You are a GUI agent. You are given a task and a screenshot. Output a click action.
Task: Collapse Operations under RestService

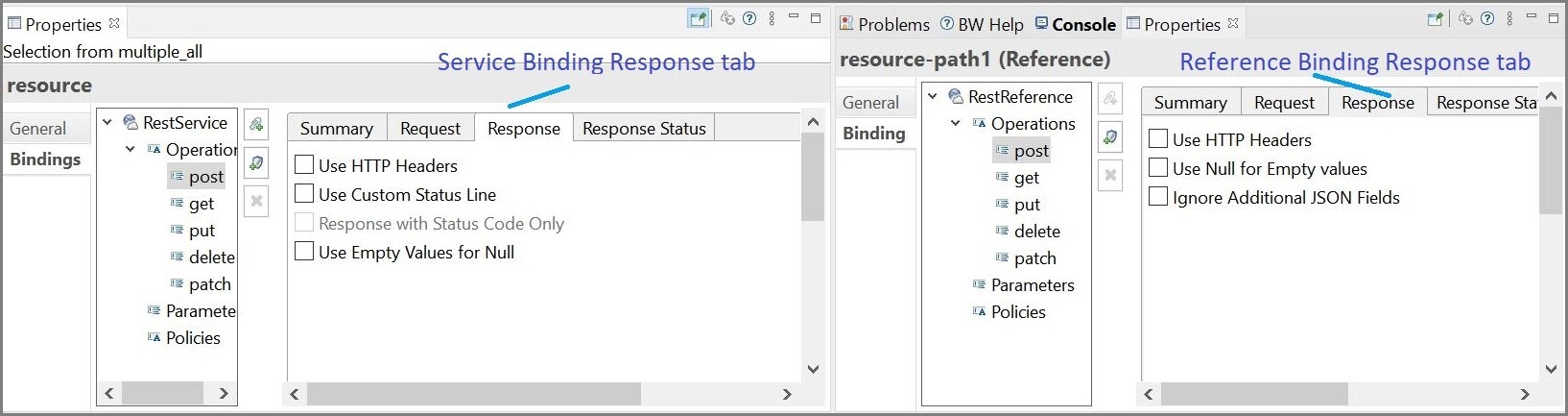click(x=131, y=149)
